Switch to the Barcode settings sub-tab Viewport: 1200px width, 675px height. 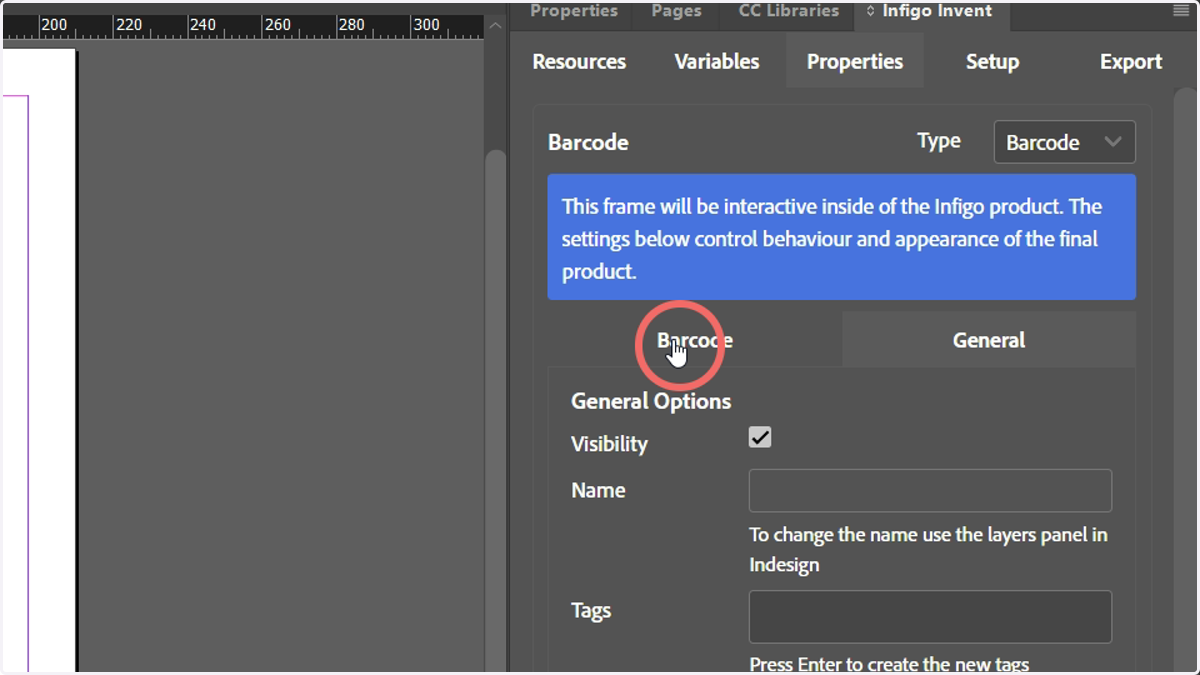point(695,340)
